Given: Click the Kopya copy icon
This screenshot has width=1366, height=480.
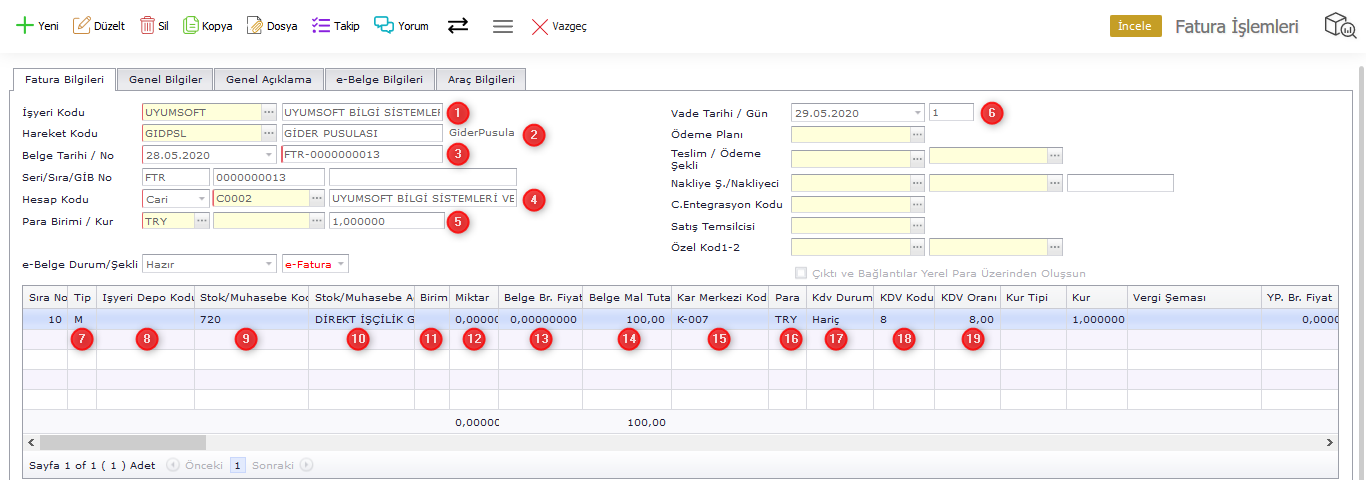Looking at the screenshot, I should [x=190, y=26].
